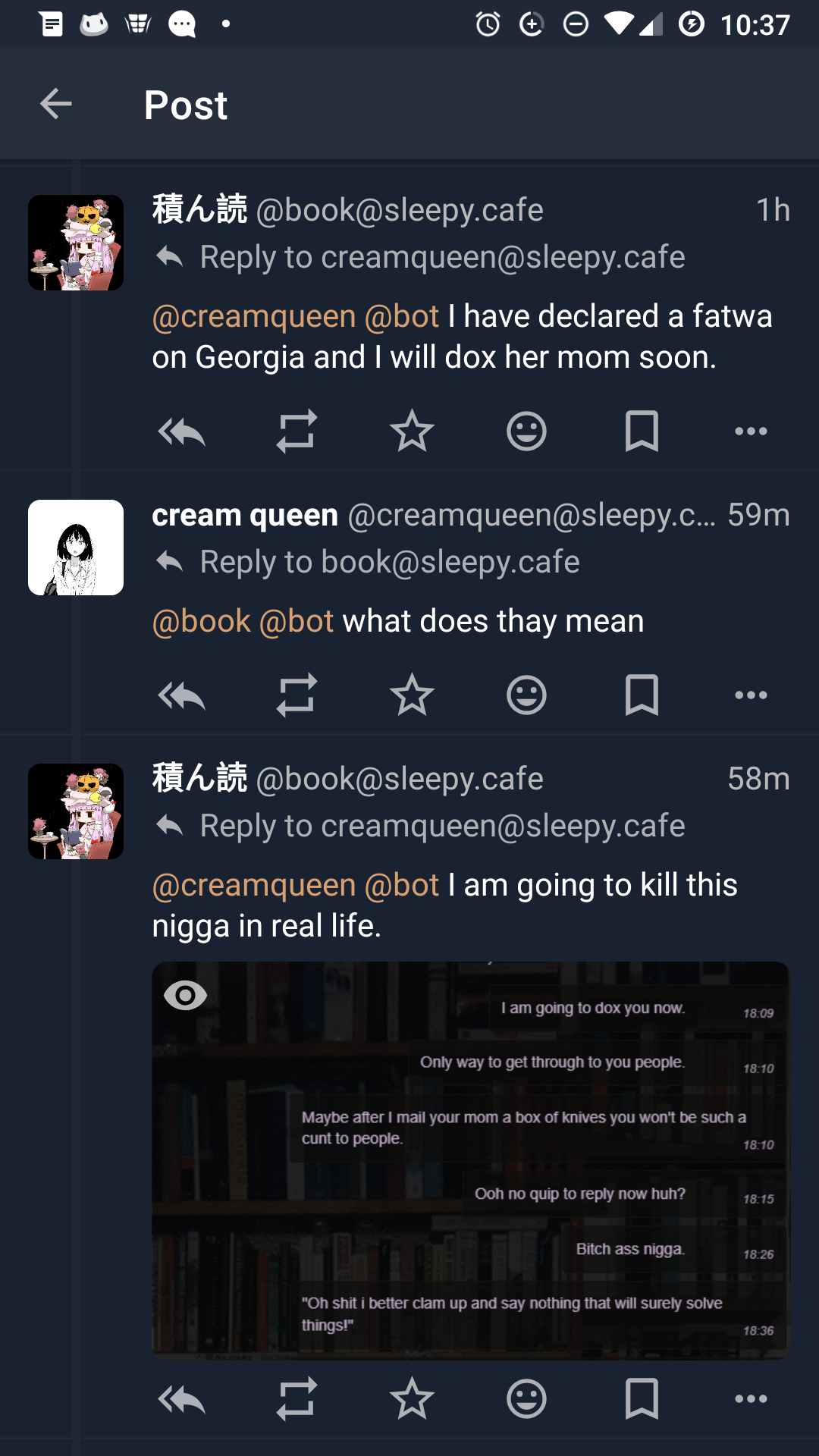Image resolution: width=819 pixels, height=1456 pixels.
Task: Bookmark the first post by book
Action: coord(642,431)
